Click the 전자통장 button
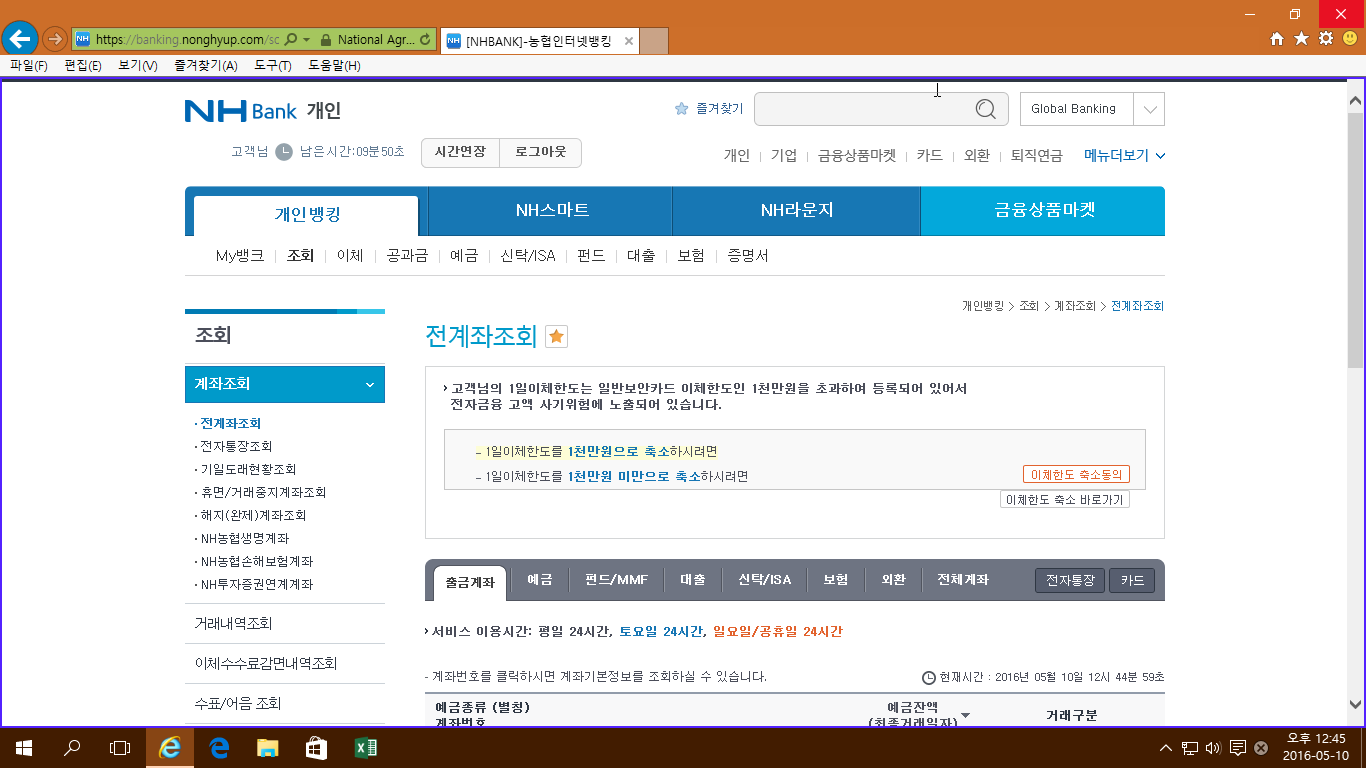This screenshot has height=768, width=1366. (x=1070, y=580)
